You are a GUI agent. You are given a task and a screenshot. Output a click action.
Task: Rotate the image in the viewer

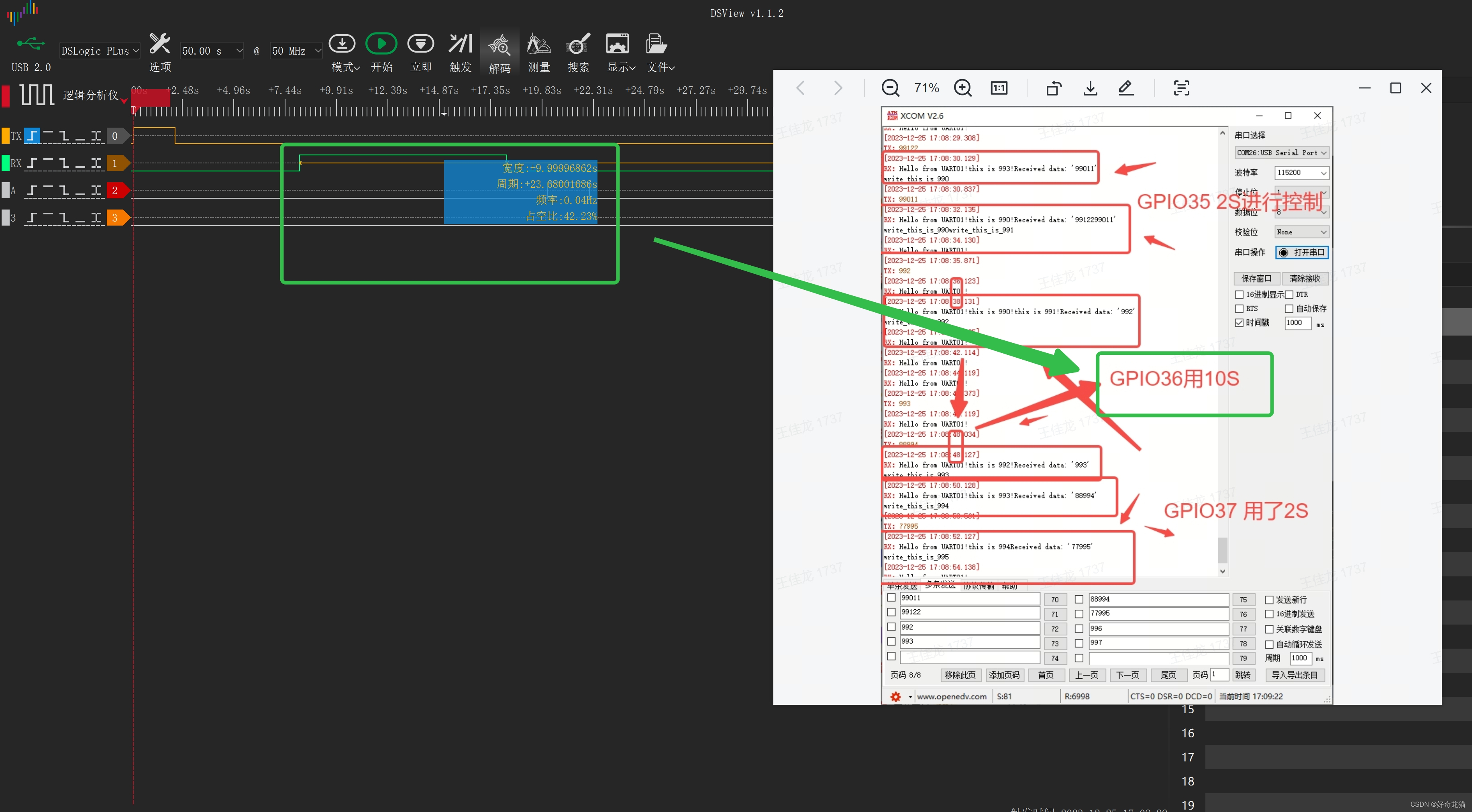1054,88
